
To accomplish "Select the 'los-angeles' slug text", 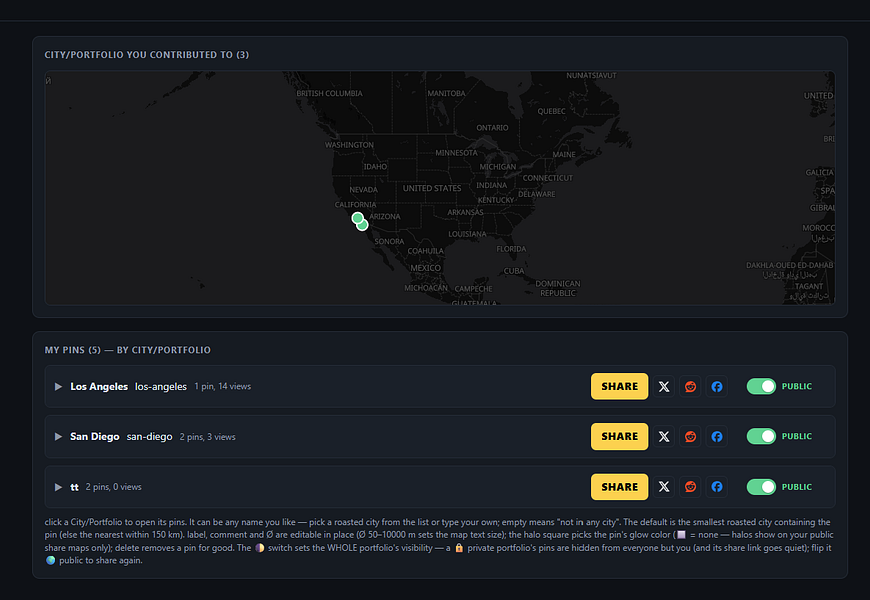I will tap(161, 386).
